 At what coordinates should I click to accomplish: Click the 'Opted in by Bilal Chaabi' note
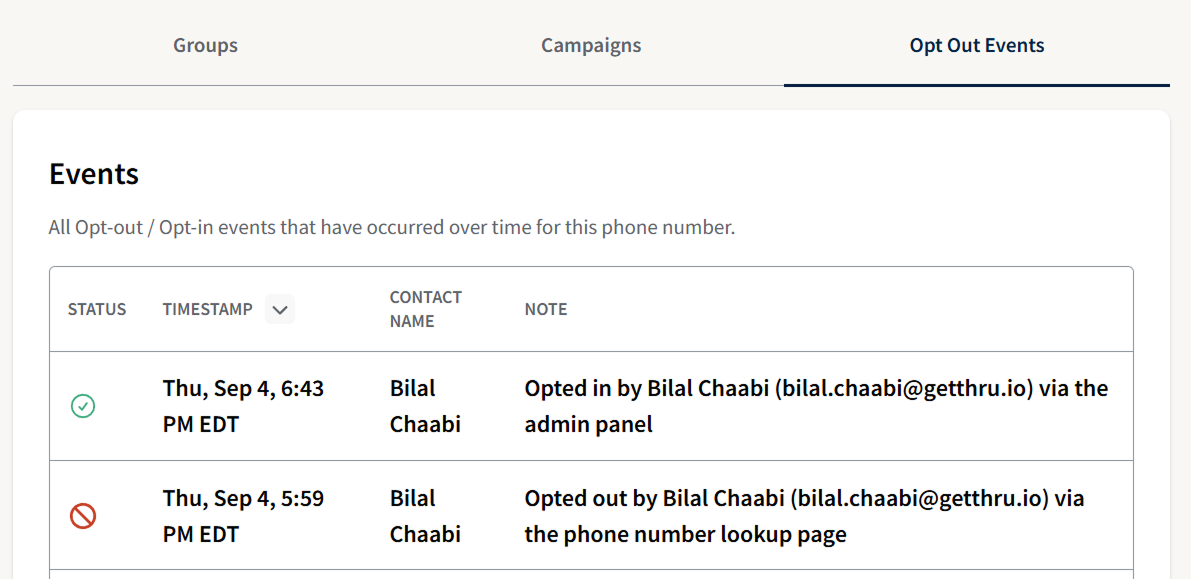coord(815,388)
